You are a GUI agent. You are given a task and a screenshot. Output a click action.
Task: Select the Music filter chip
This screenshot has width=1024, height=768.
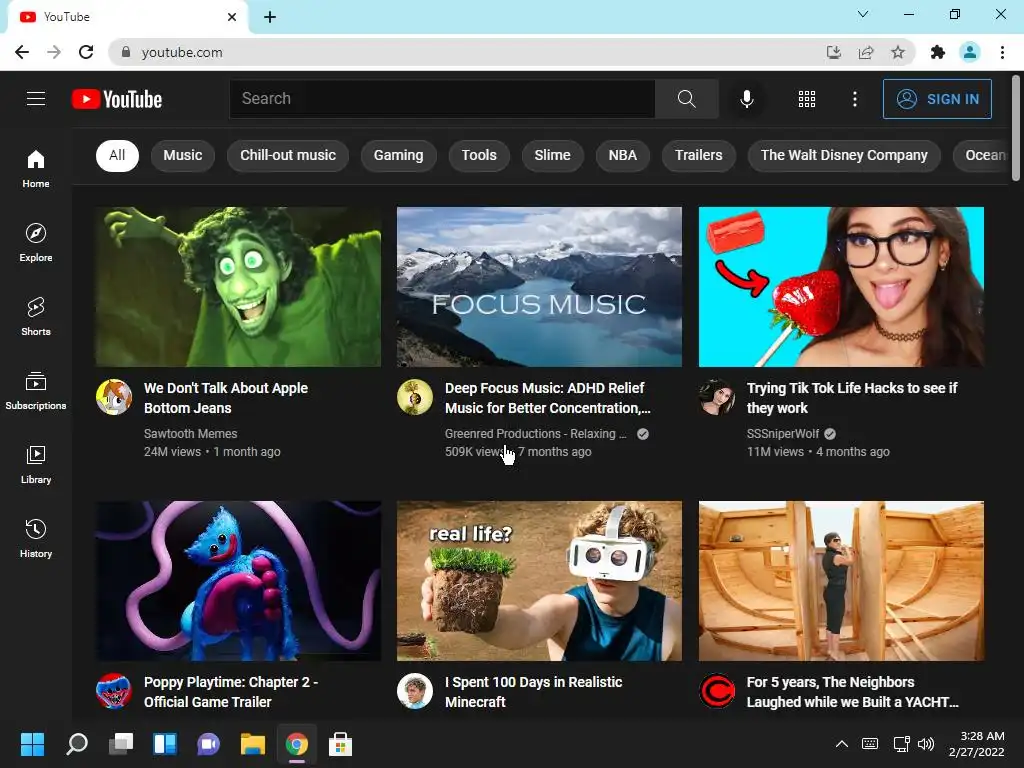click(183, 155)
